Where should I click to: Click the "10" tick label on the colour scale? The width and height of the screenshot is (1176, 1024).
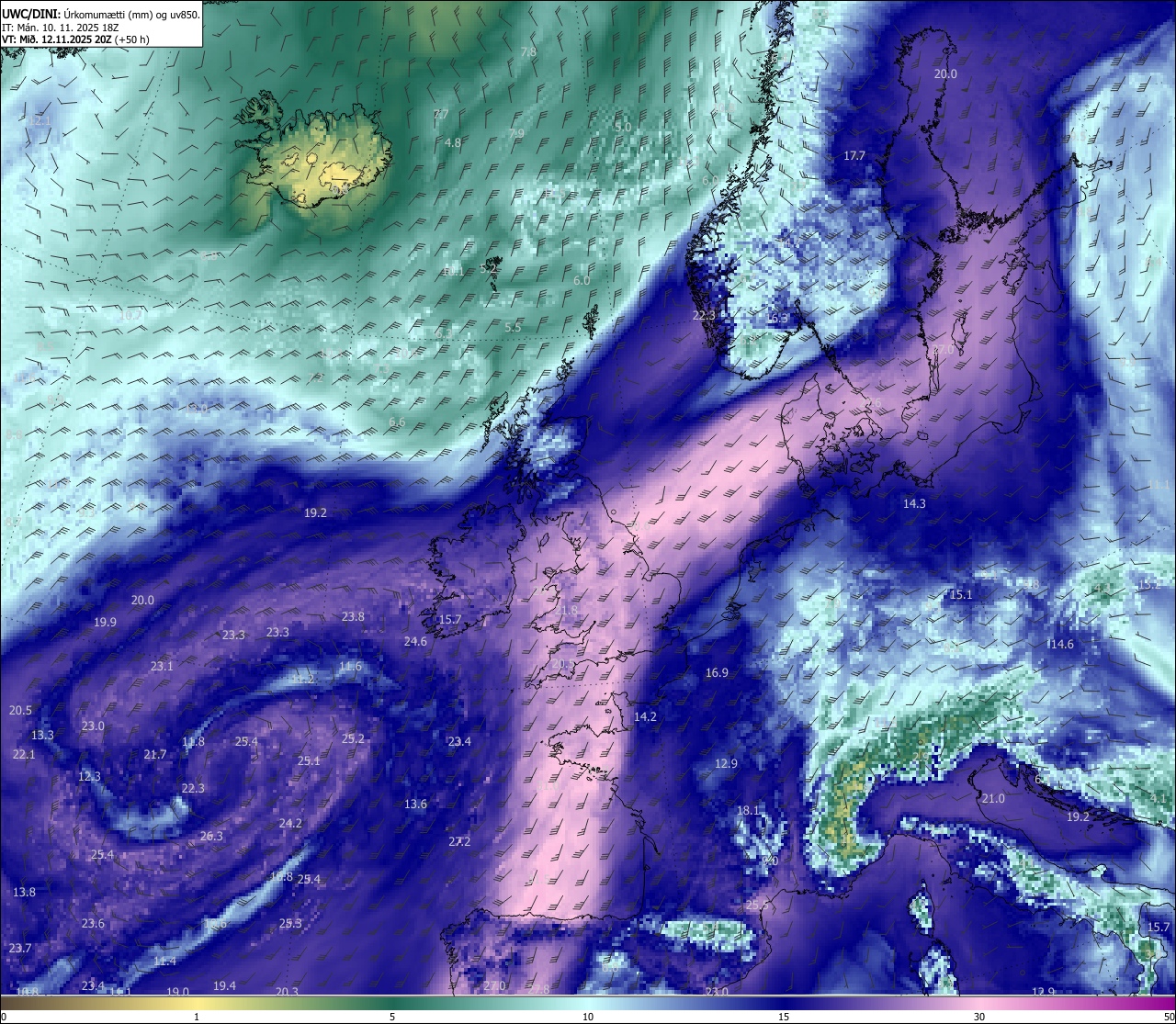point(588,1017)
